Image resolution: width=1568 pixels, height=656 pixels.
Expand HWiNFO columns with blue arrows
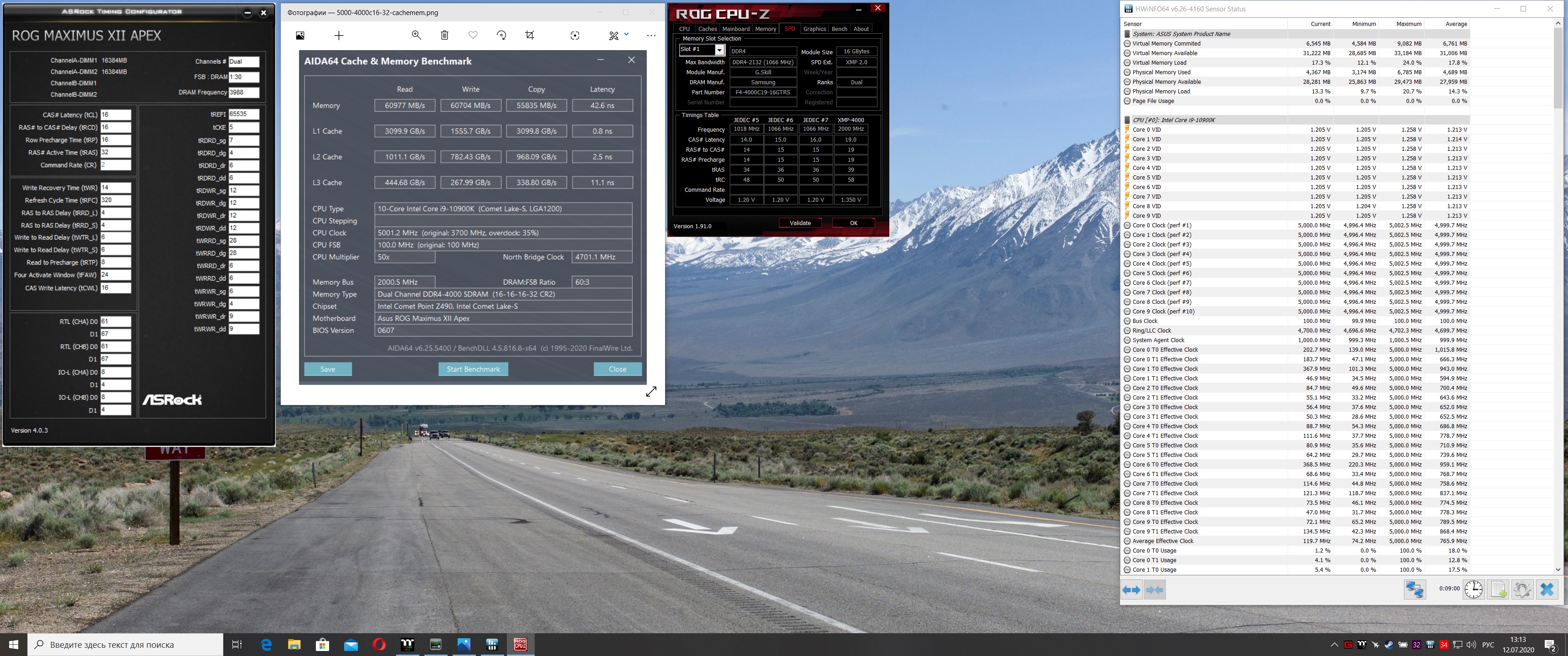(1132, 589)
